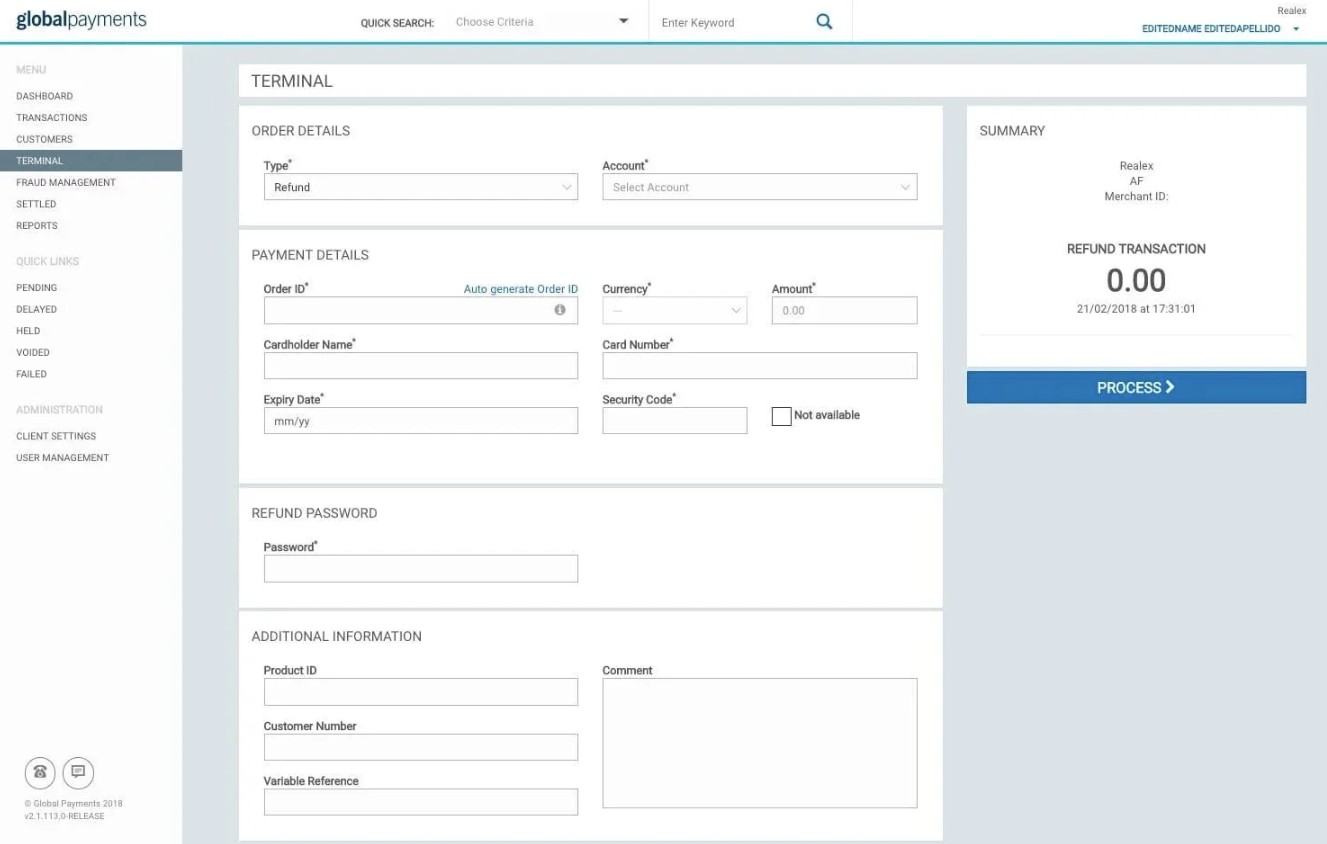This screenshot has height=844, width=1327.
Task: Click the Global Payments logo
Action: (81, 20)
